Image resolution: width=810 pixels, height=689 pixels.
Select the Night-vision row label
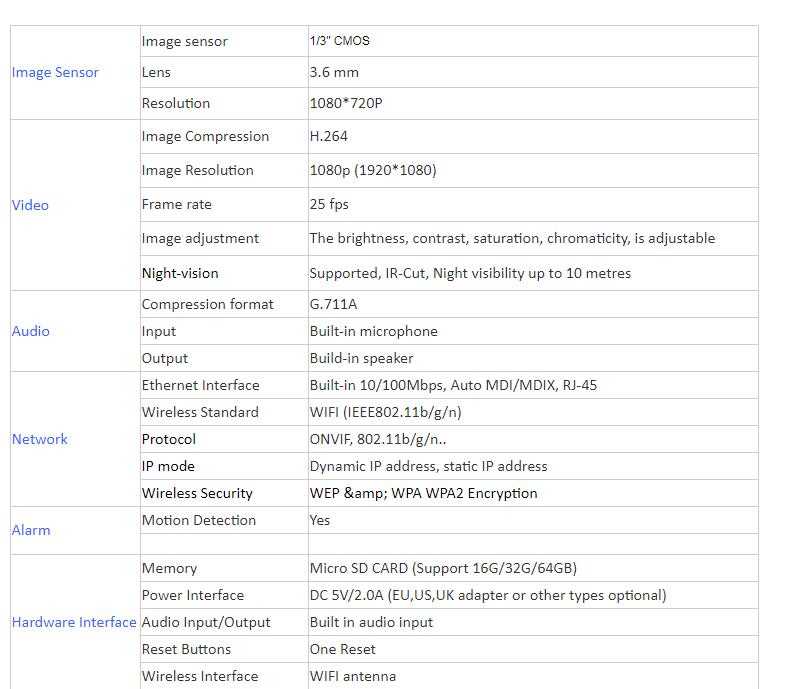tap(180, 273)
